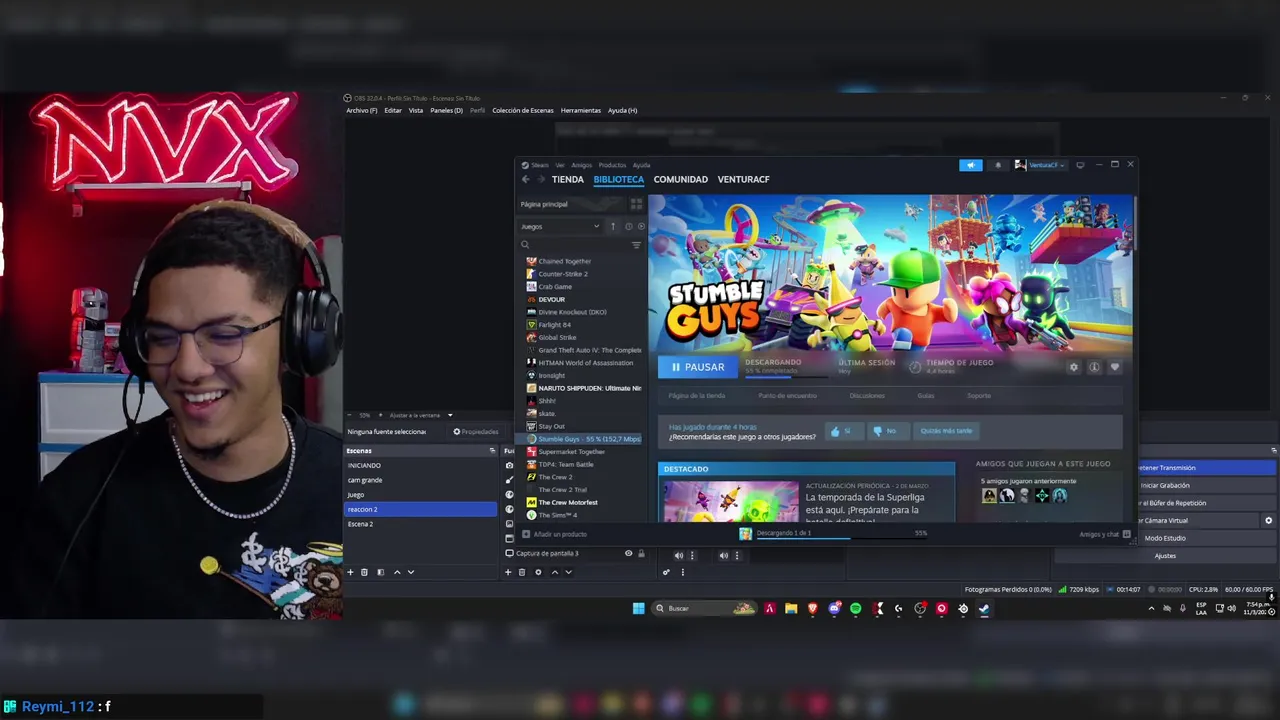Screen dimensions: 1280x720
Task: Open OBS Ajustes button
Action: (x=1165, y=555)
